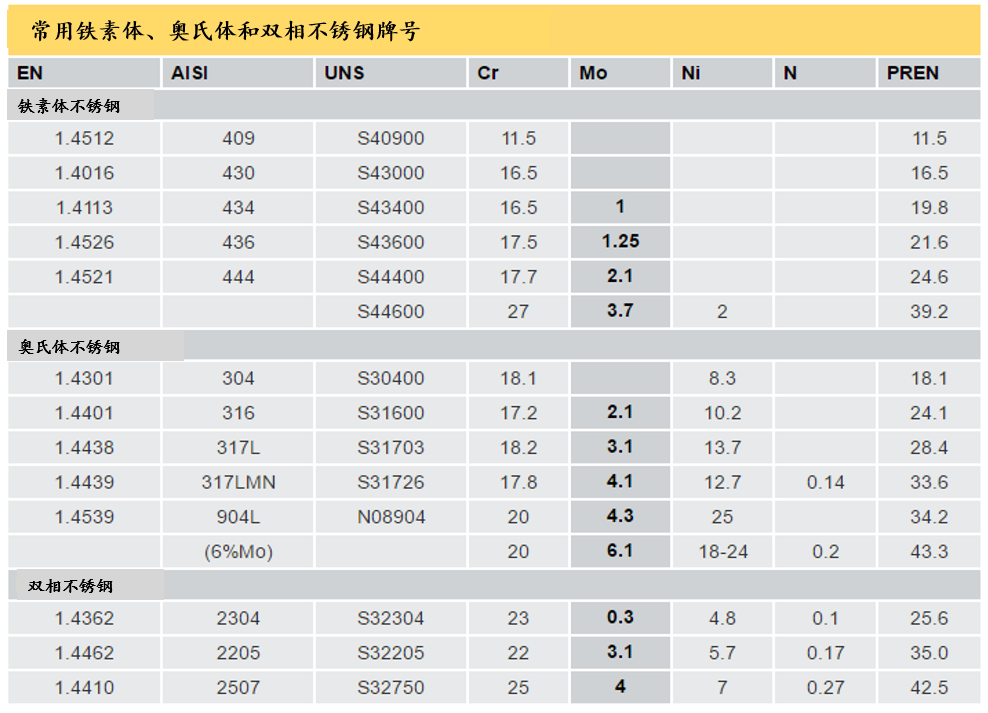Click the Cr value 17.7
The height and width of the screenshot is (713, 988).
tap(518, 277)
